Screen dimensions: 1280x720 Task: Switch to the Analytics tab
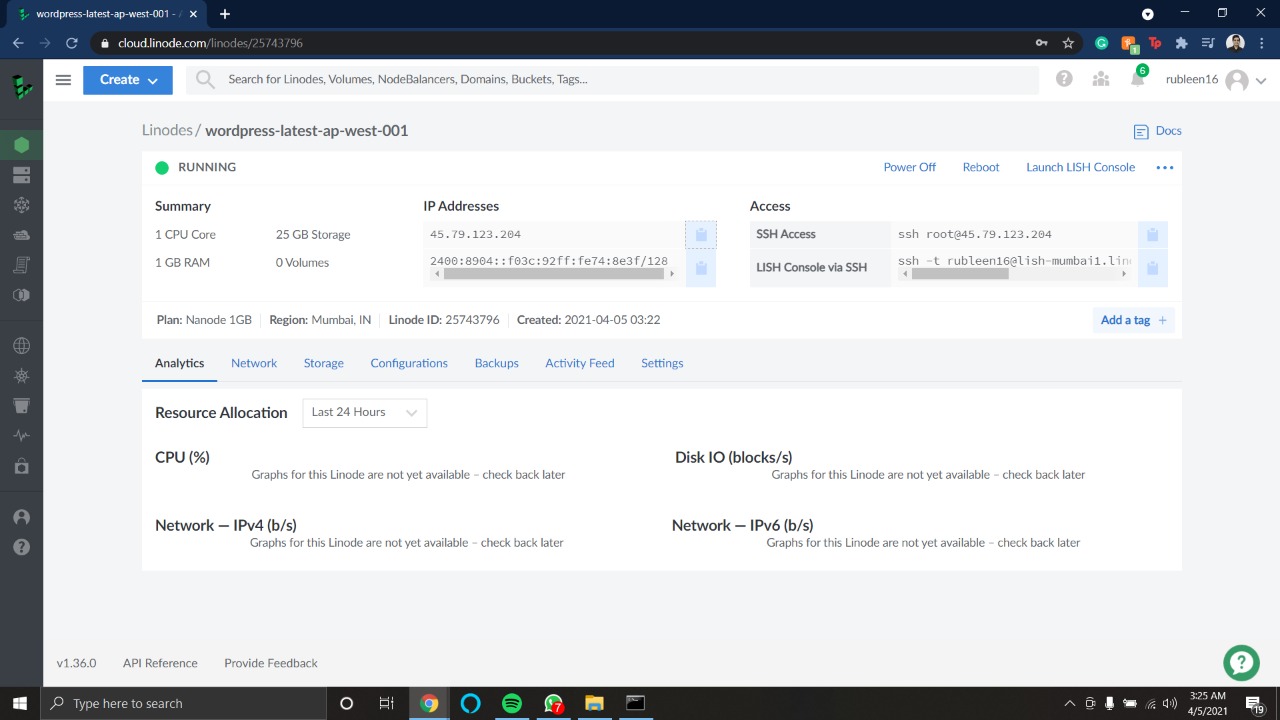180,363
